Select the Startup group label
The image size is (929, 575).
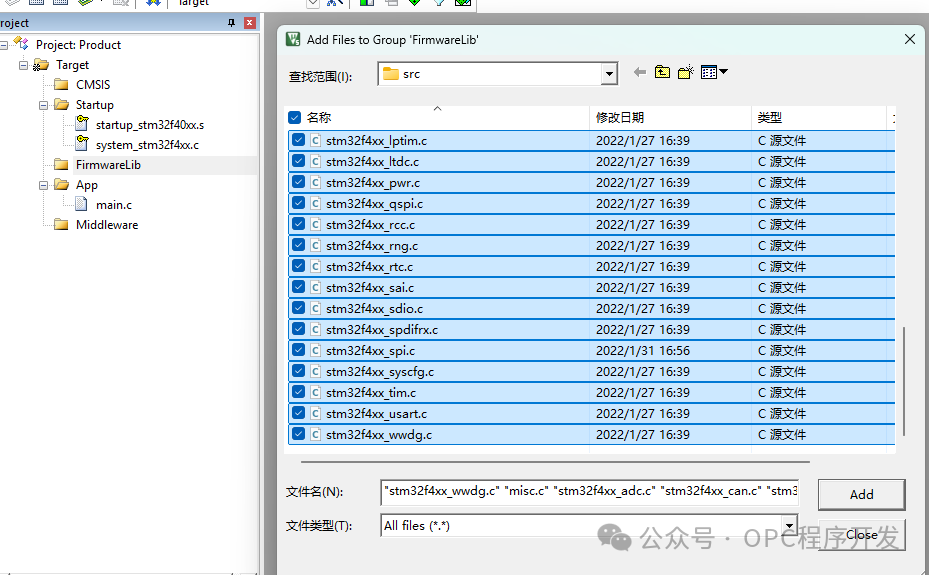tap(95, 105)
